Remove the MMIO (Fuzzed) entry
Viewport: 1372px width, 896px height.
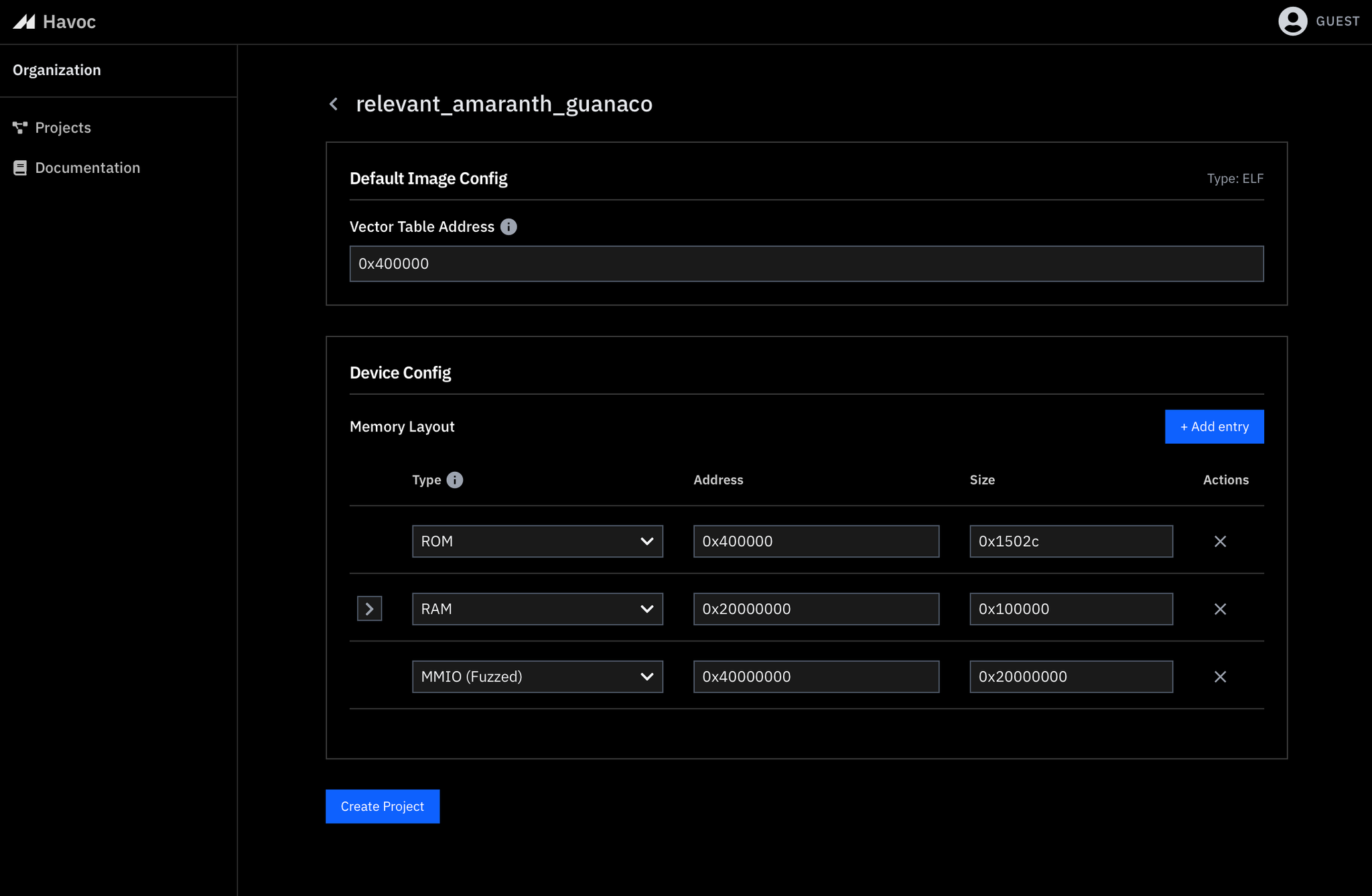pos(1220,677)
